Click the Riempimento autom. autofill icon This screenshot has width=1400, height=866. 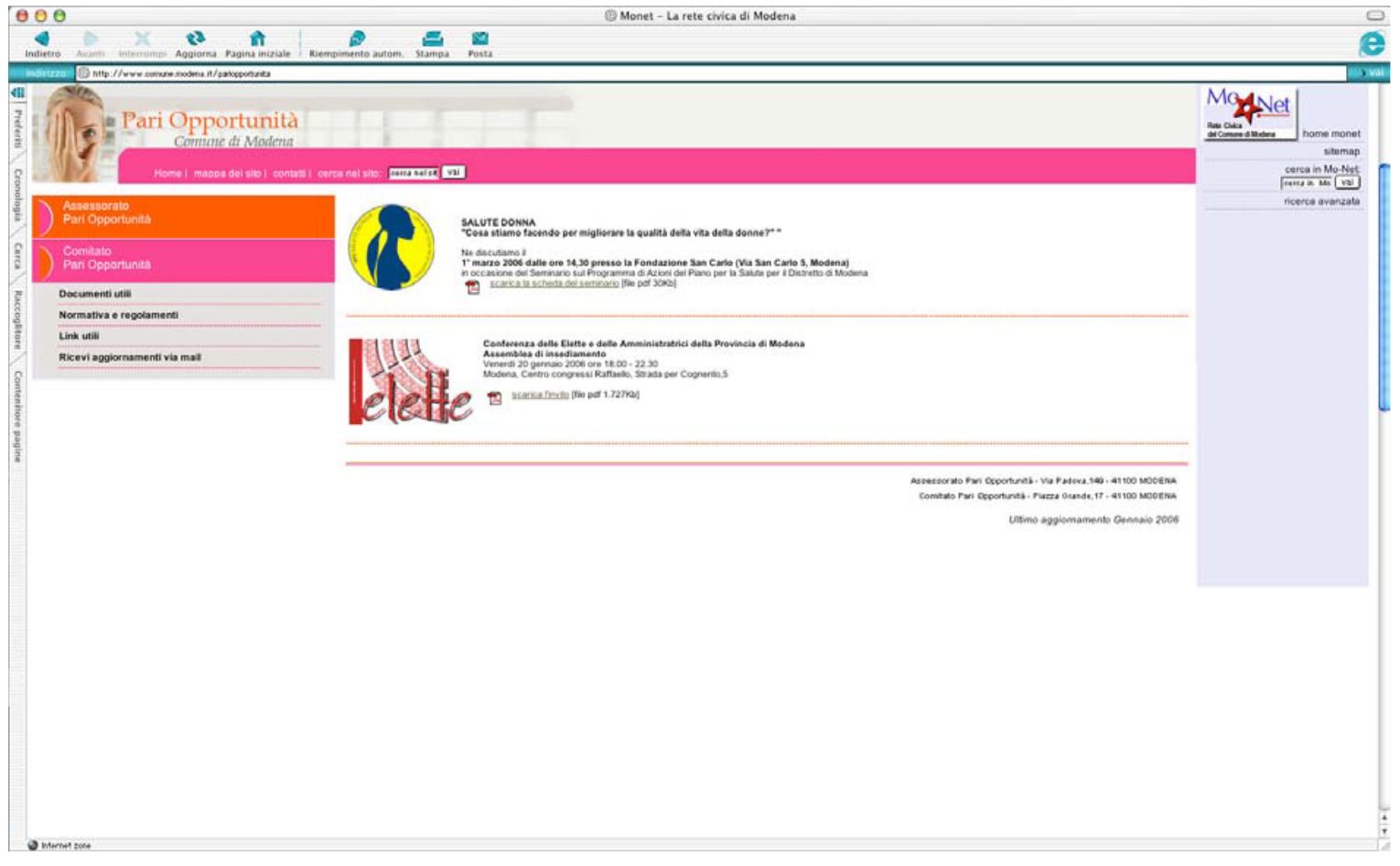(x=357, y=38)
